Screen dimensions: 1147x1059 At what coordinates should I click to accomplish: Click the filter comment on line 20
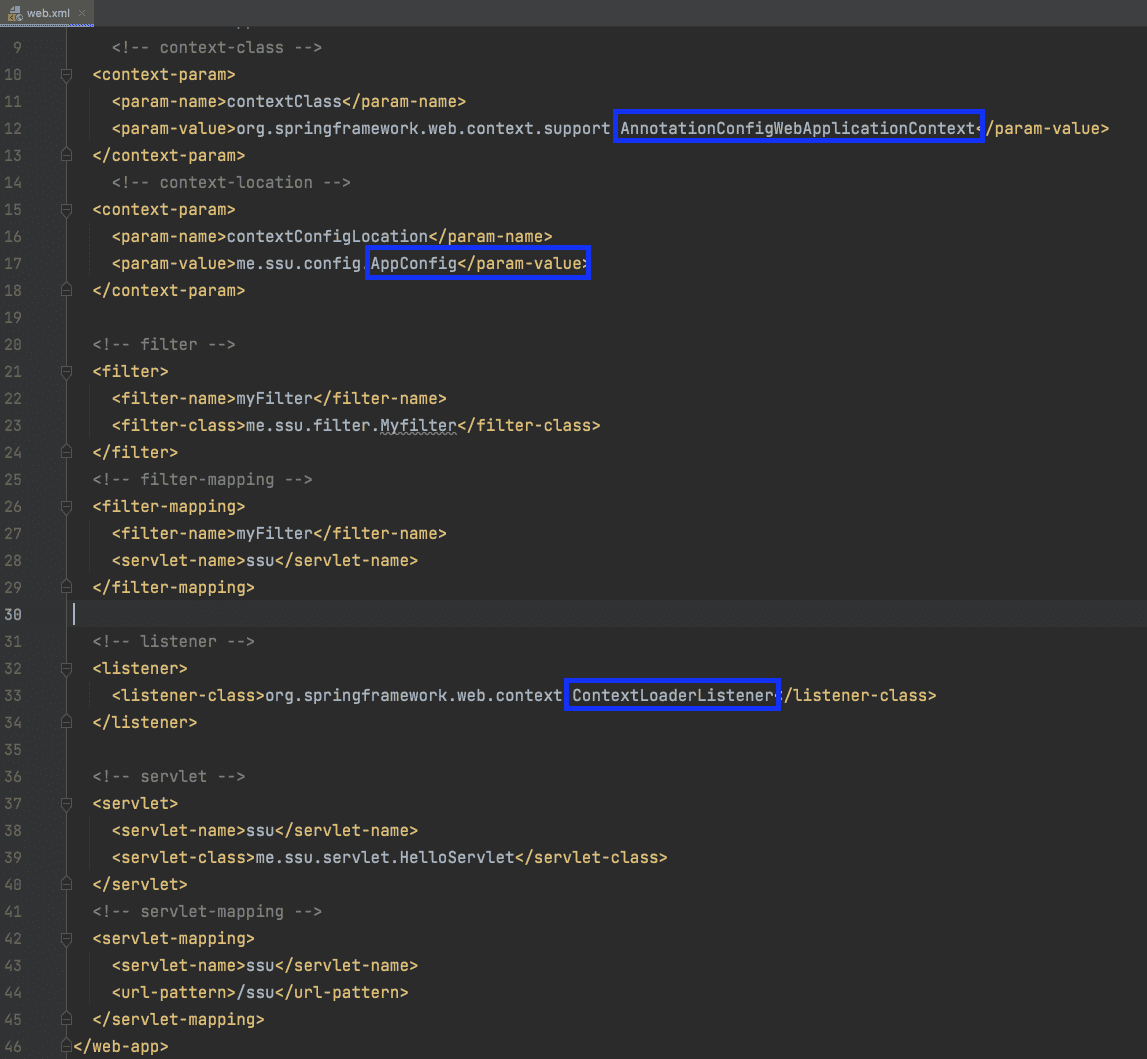[x=164, y=344]
